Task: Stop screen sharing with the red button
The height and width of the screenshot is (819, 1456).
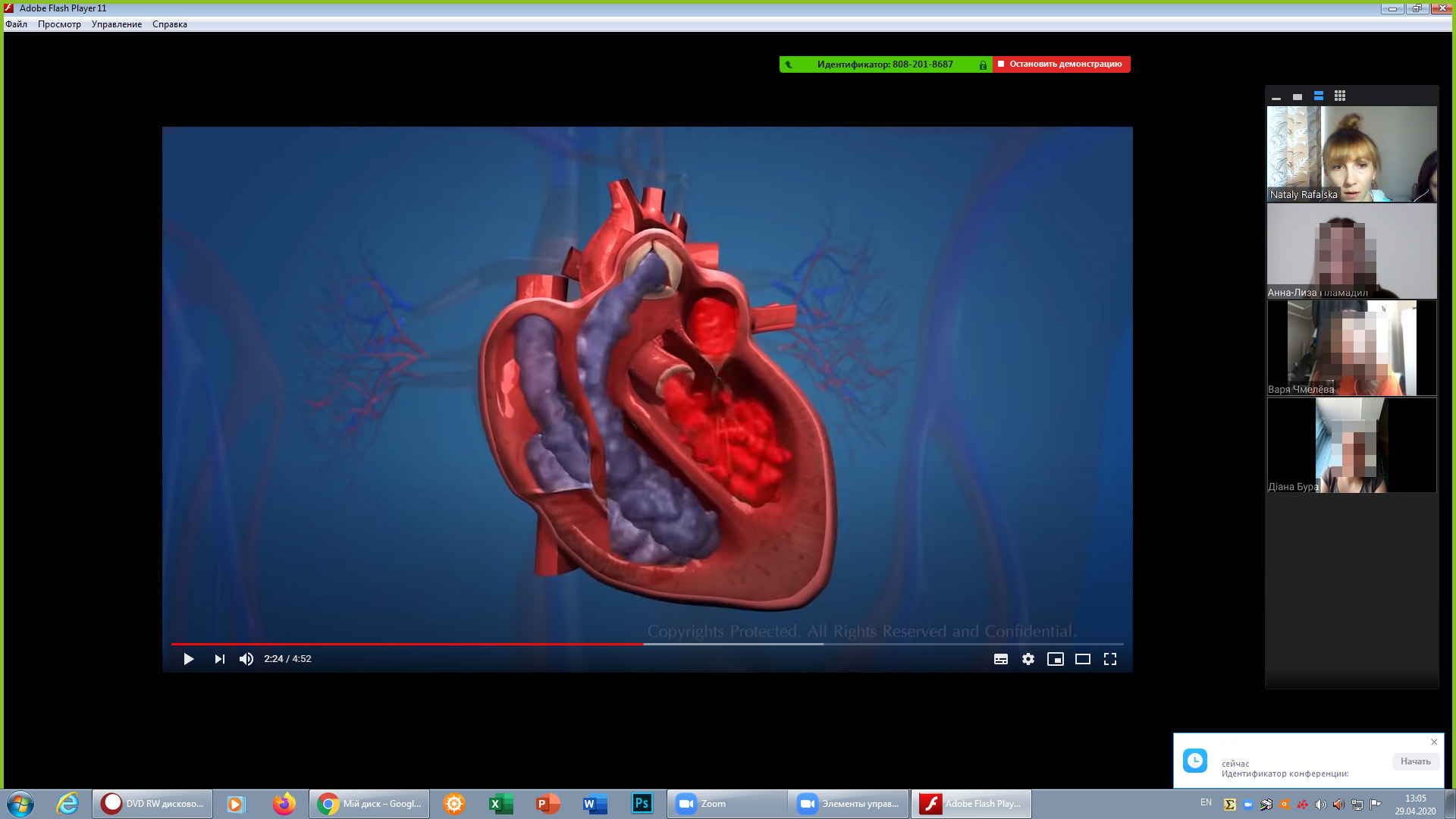Action: tap(1061, 64)
